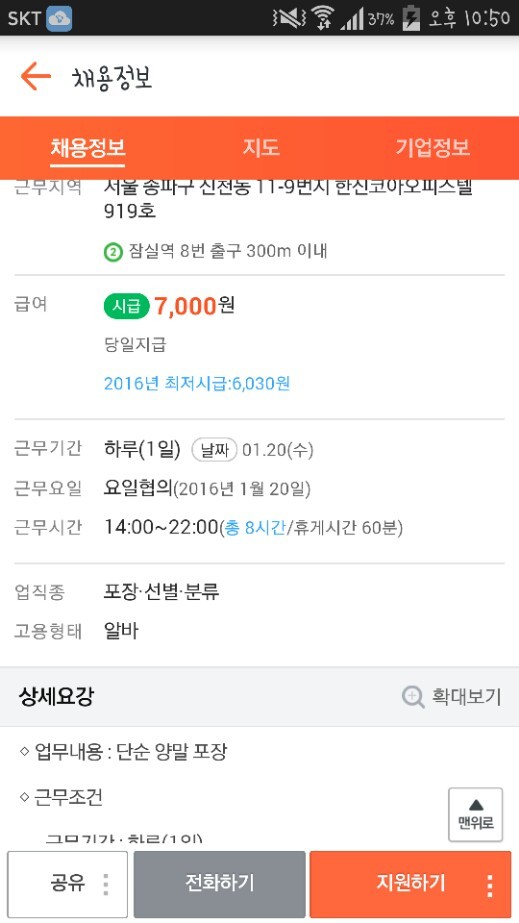Select the 채용정보 tab
This screenshot has width=519, height=923.
coord(88,147)
